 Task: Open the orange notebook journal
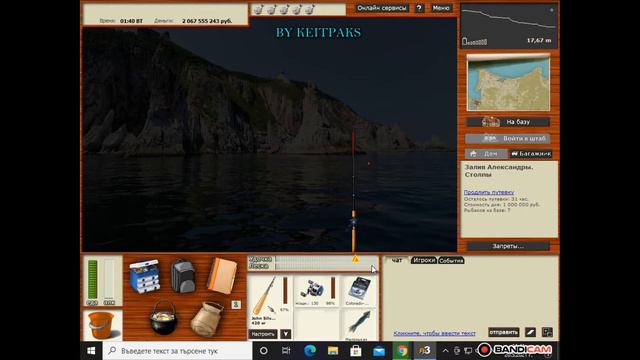coord(222,276)
